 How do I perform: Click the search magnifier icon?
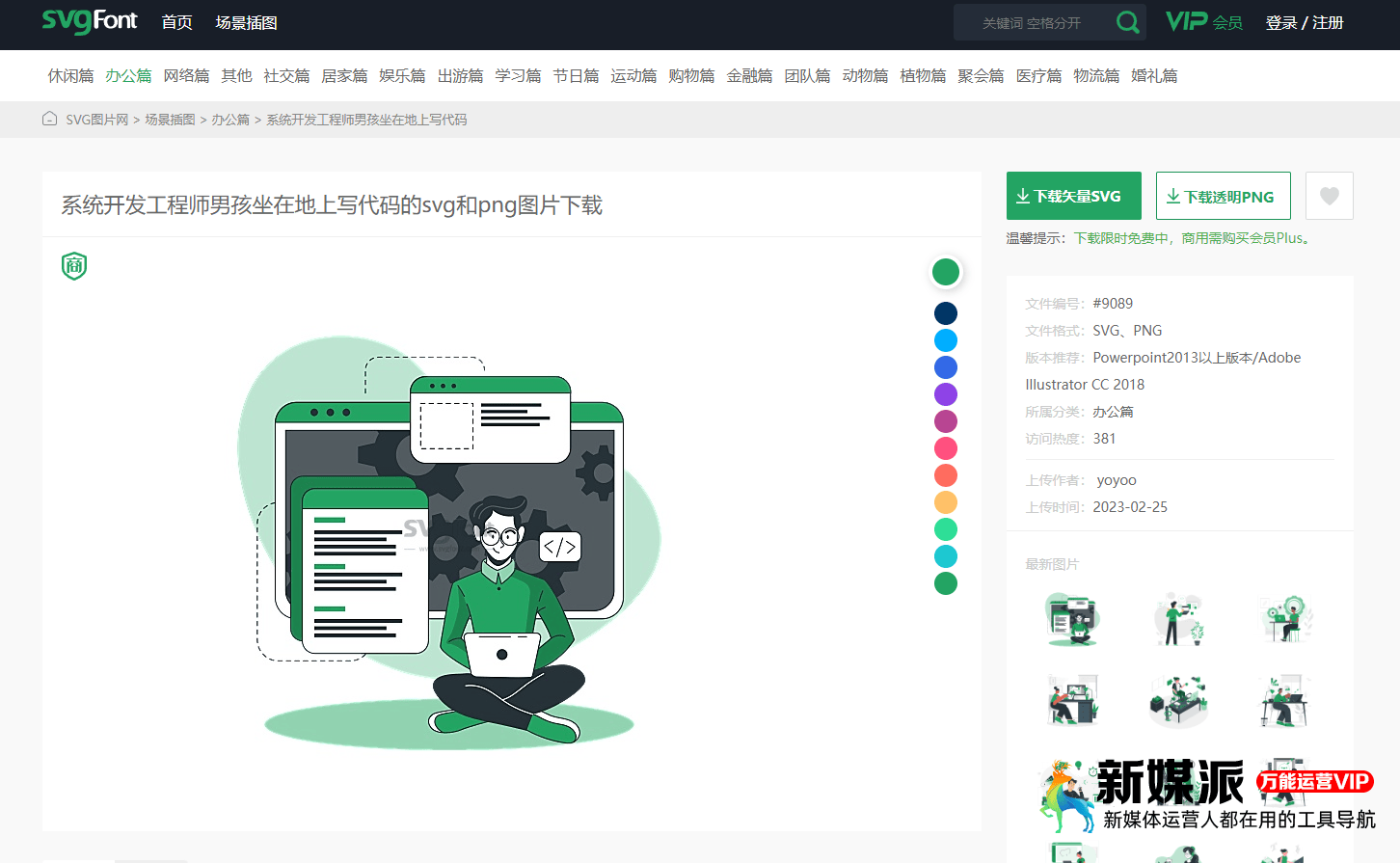click(1127, 21)
